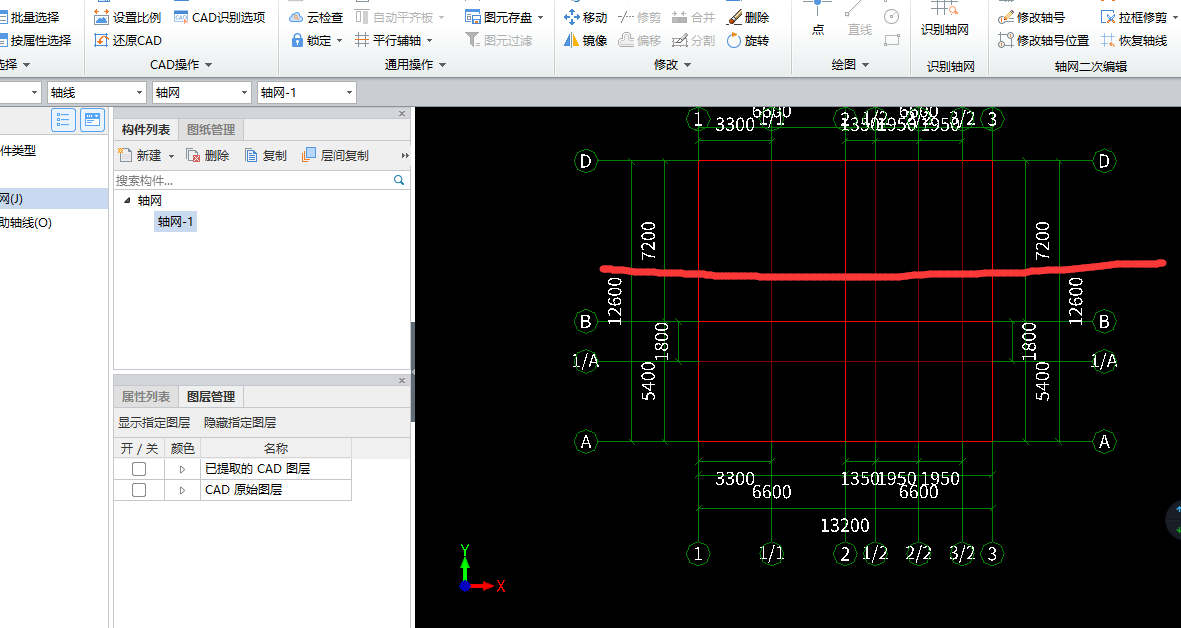The width and height of the screenshot is (1181, 628).
Task: Click the search magnifier in component search
Action: (x=399, y=180)
